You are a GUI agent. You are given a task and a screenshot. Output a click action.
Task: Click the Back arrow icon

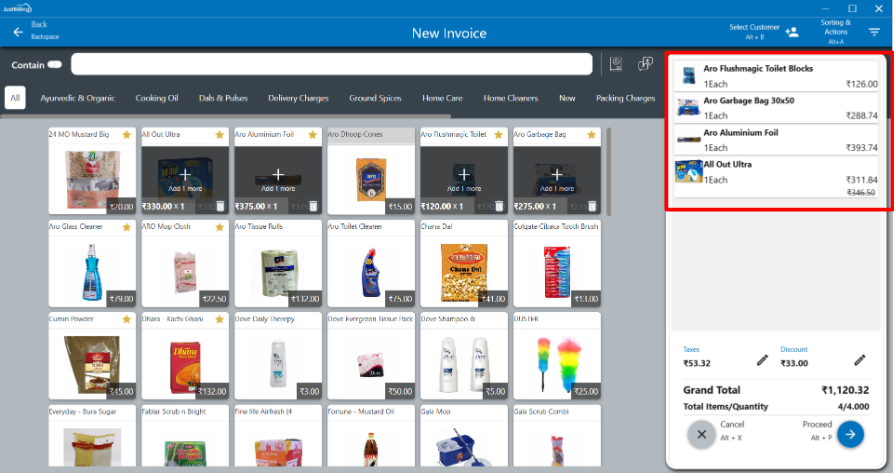pyautogui.click(x=18, y=32)
